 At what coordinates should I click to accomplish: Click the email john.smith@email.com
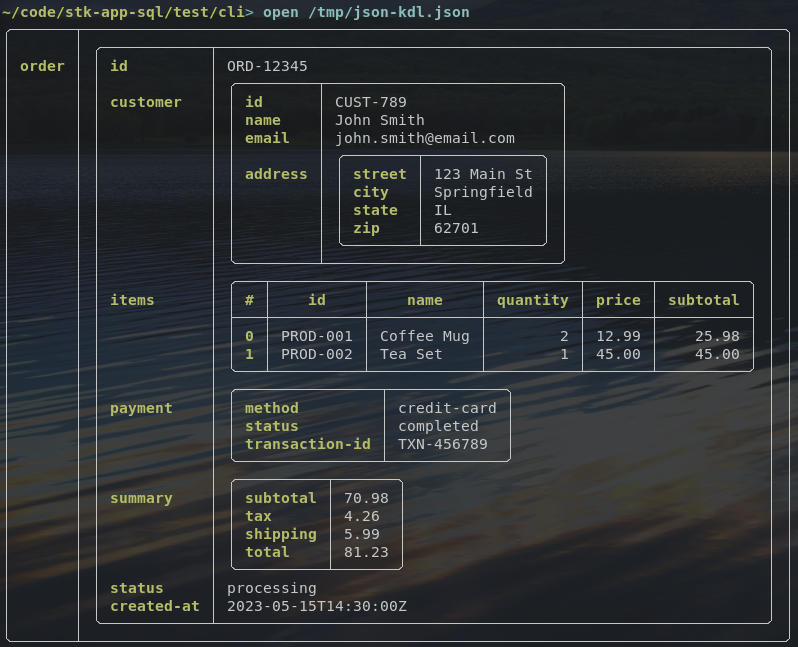(x=424, y=138)
